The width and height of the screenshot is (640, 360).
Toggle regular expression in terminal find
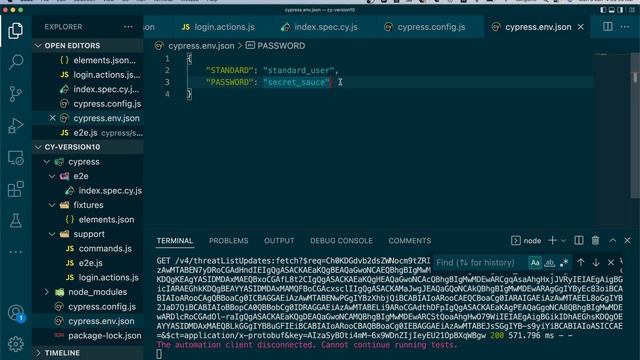tap(564, 262)
